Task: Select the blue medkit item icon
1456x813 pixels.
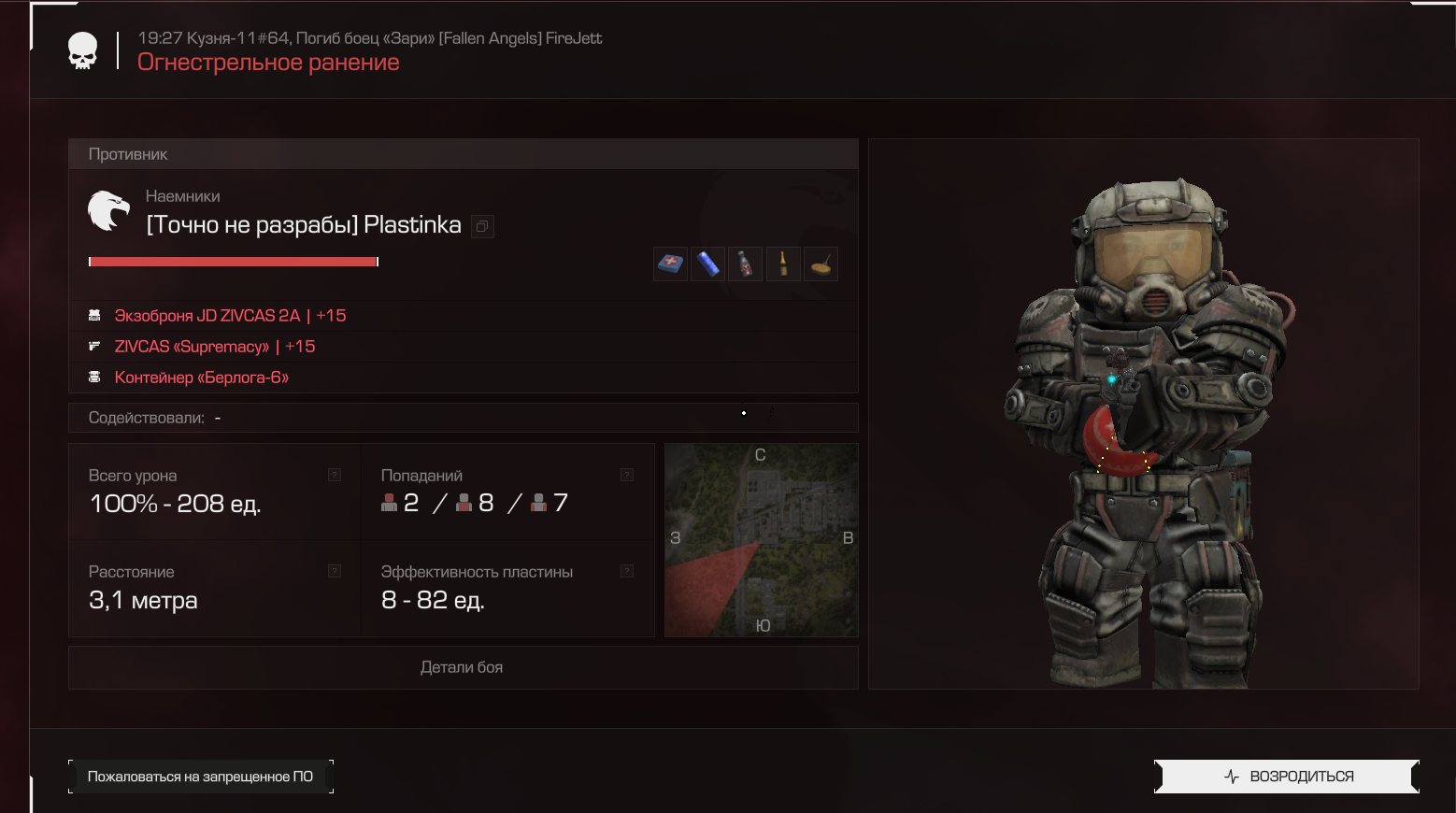Action: [670, 264]
